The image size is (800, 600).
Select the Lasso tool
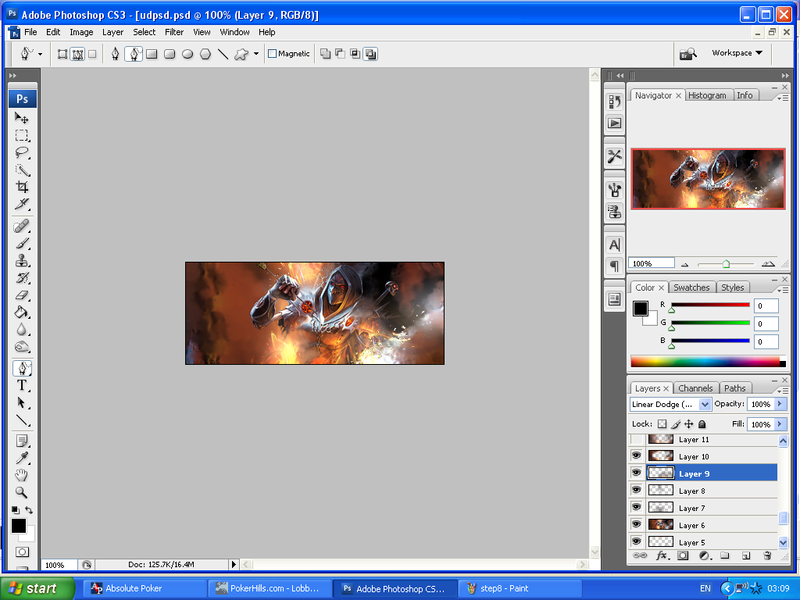tap(21, 153)
